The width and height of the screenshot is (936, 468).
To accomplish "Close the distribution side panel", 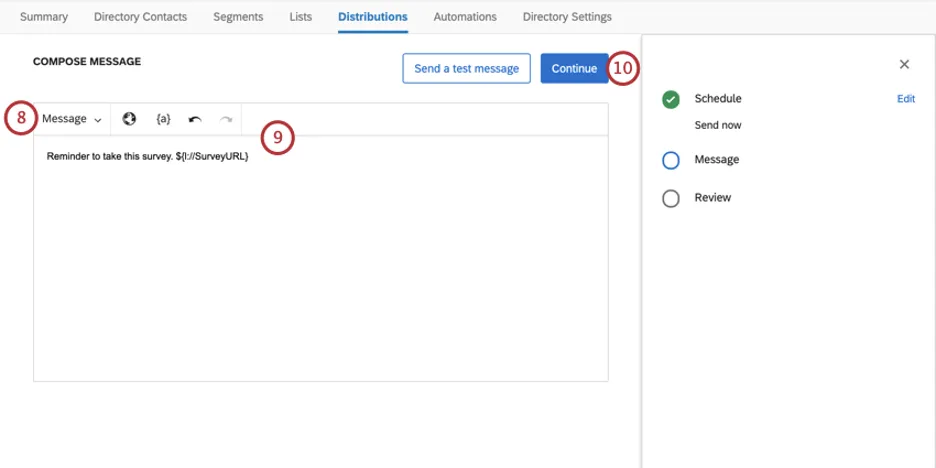I will click(x=904, y=64).
